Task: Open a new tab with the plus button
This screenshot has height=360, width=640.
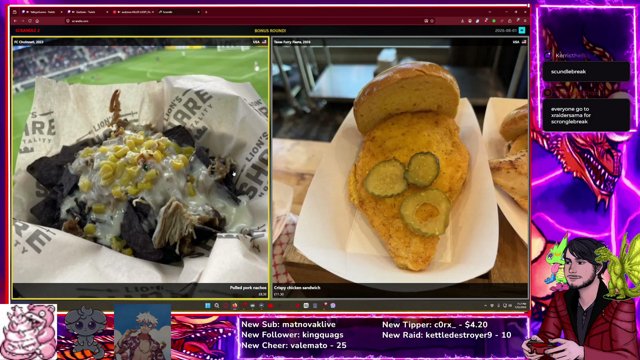Action: pyautogui.click(x=206, y=12)
